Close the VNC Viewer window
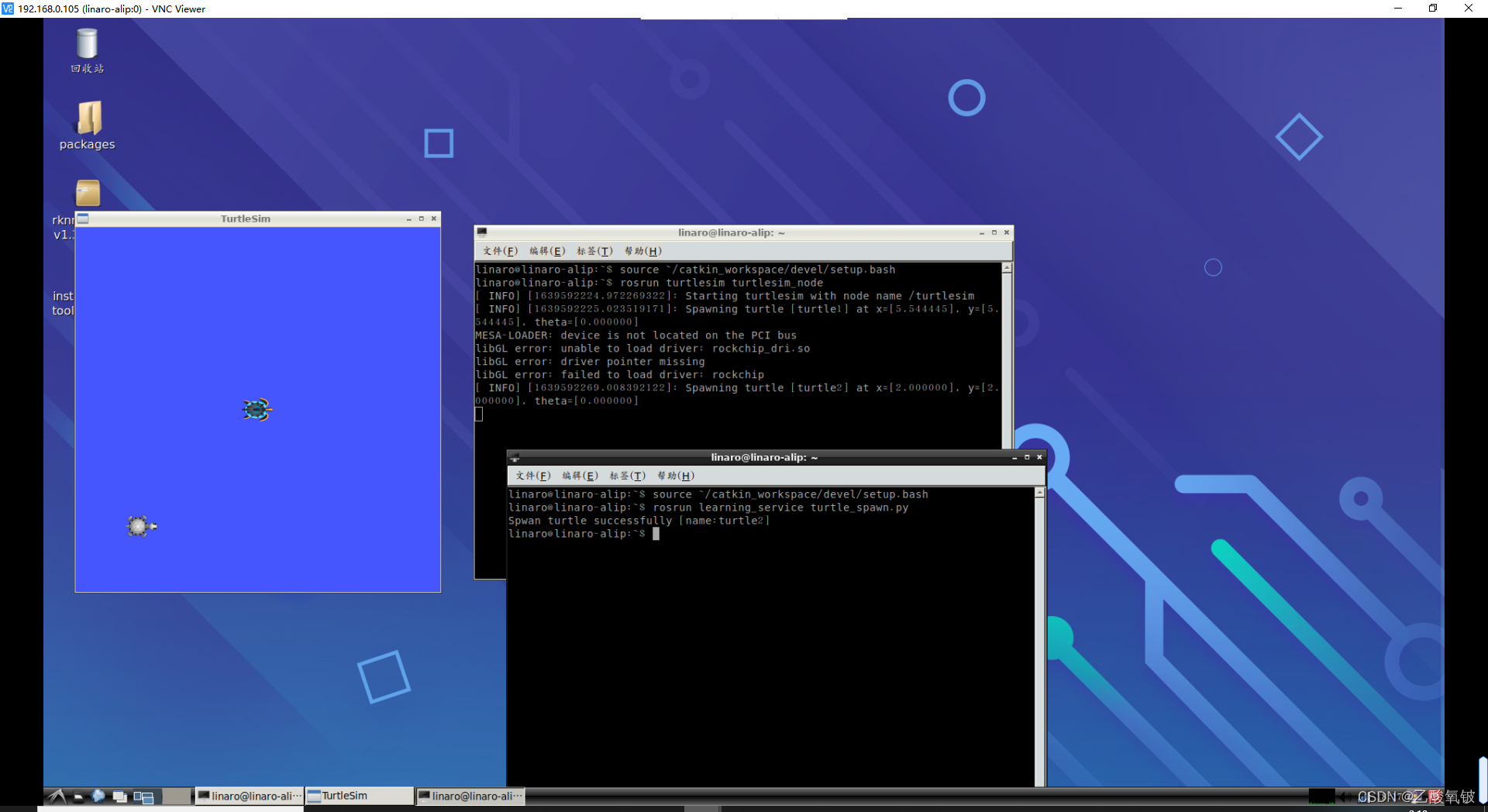This screenshot has width=1488, height=812. point(1469,9)
